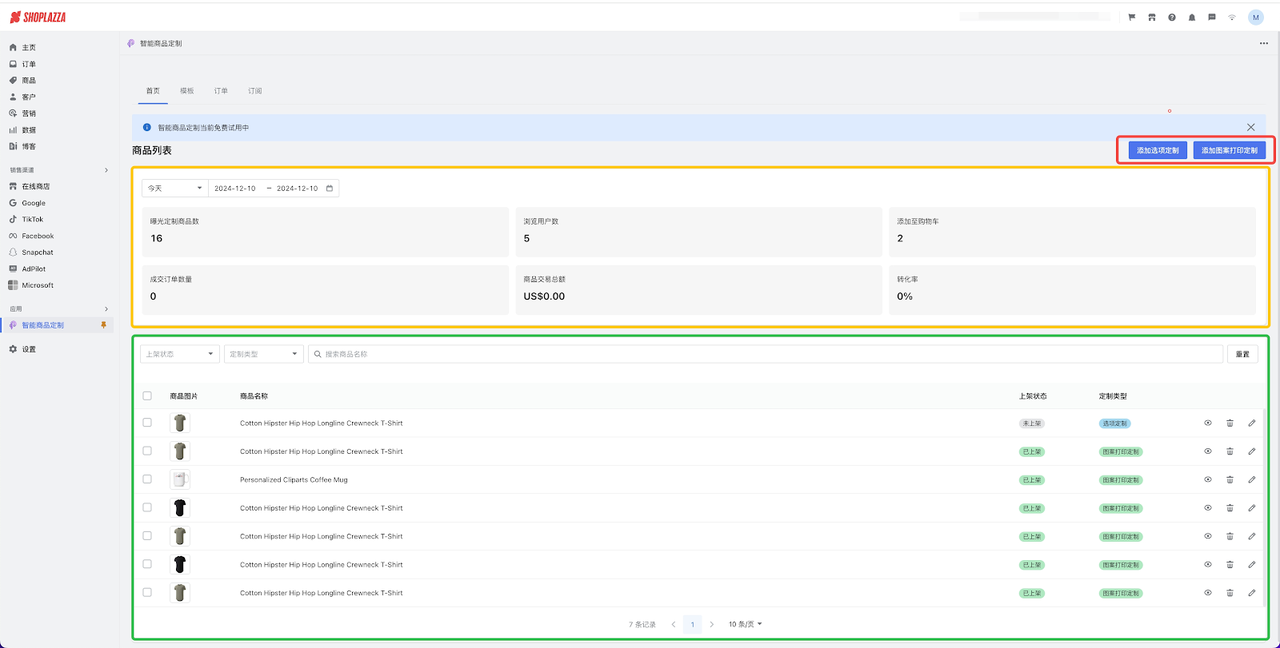Open the 定制类型 filter dropdown

click(x=264, y=354)
